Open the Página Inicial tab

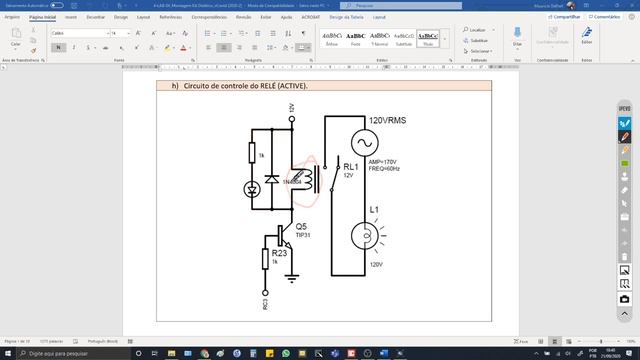tap(42, 17)
